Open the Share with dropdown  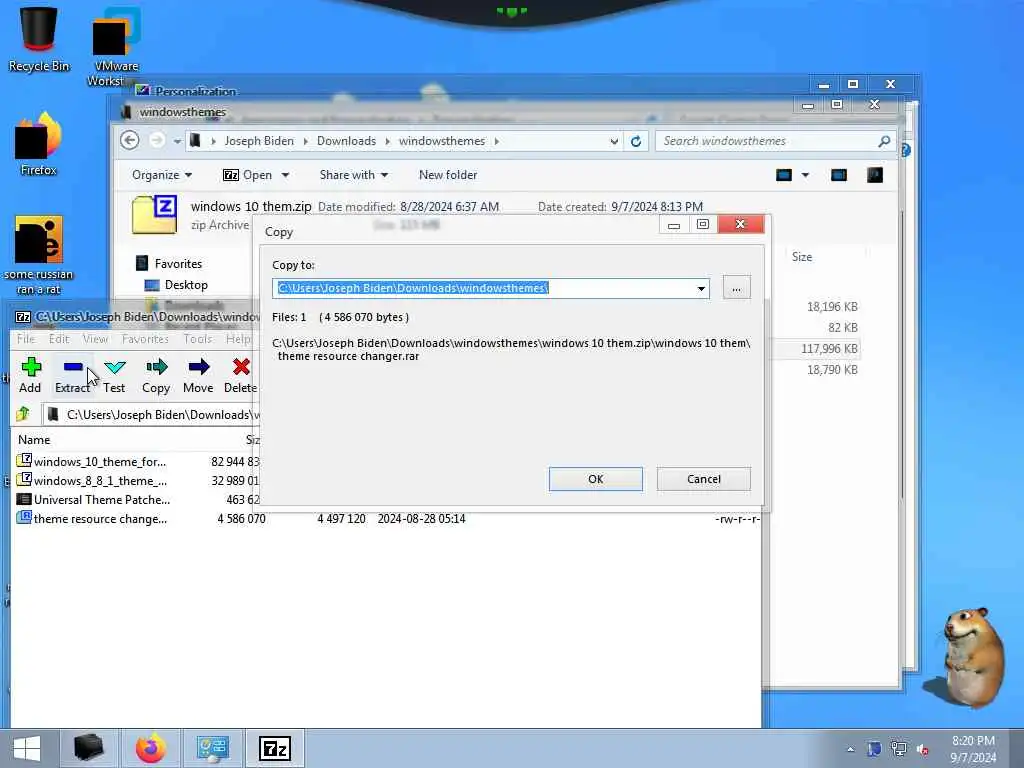(353, 175)
